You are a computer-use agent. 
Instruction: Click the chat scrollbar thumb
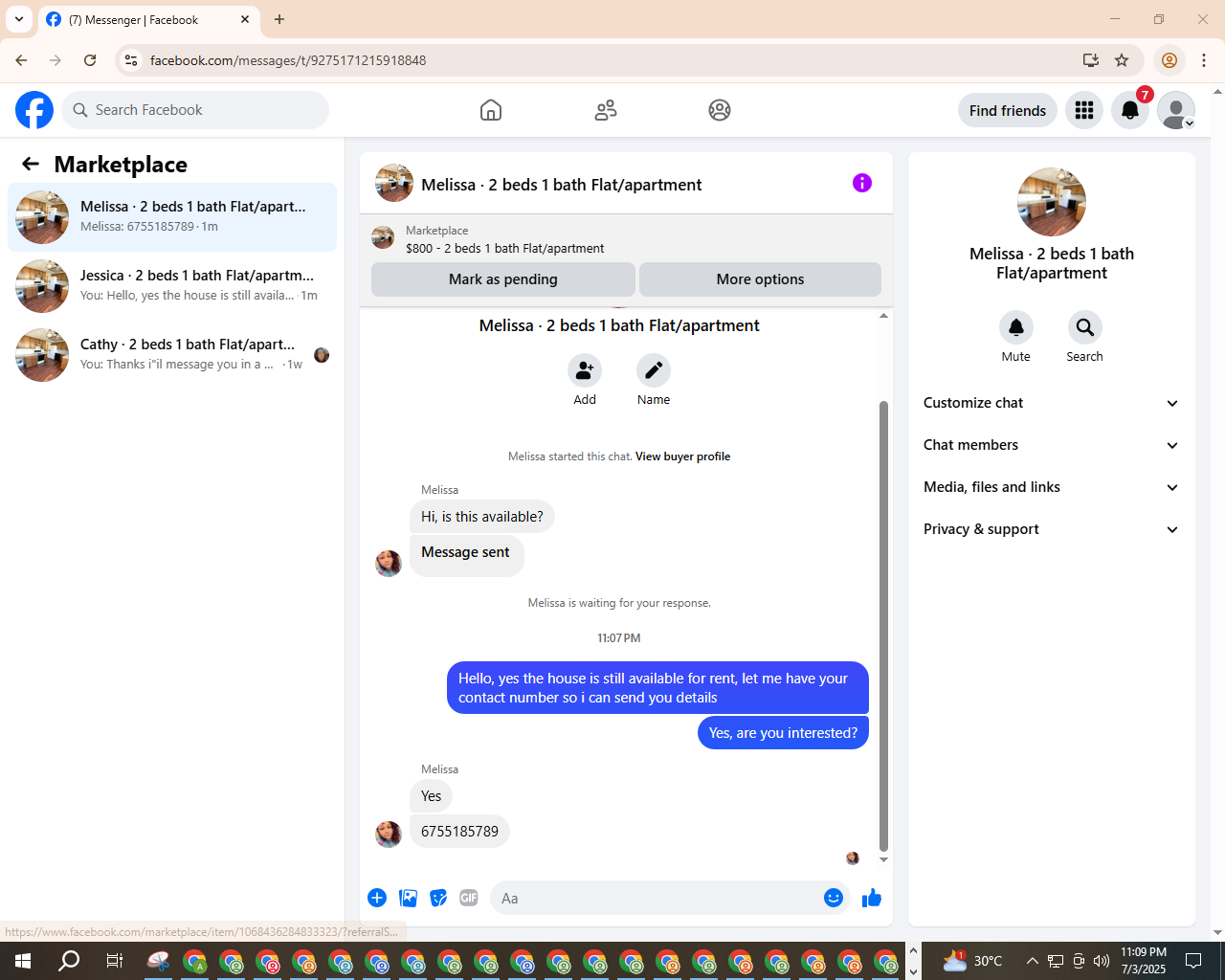883,626
